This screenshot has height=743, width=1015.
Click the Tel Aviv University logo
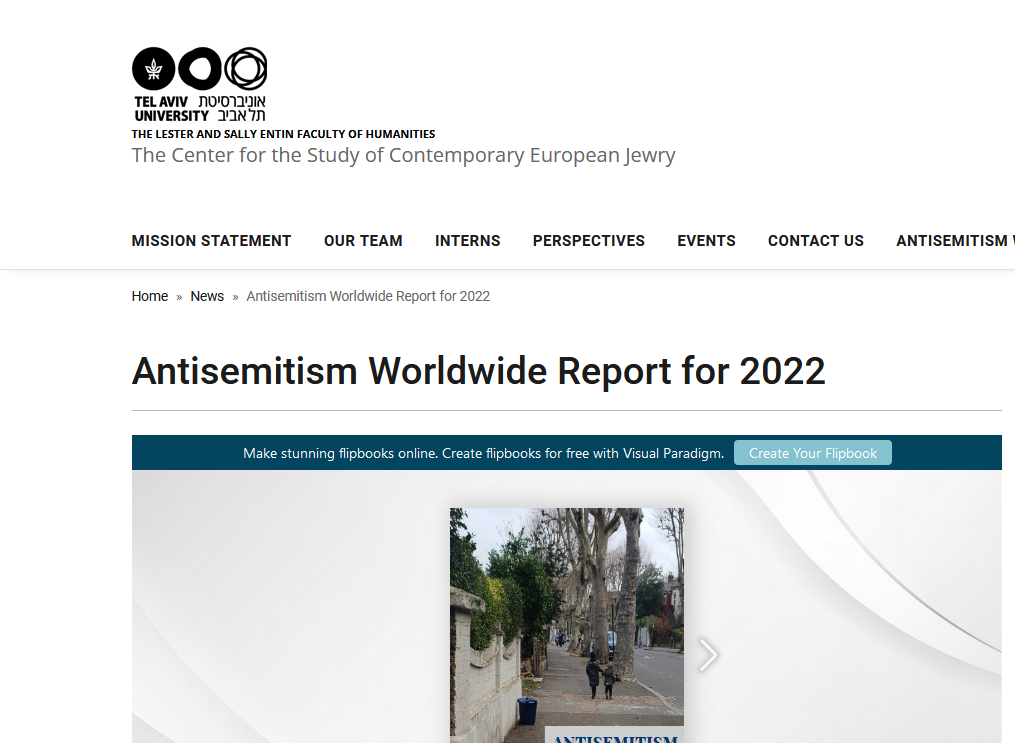pos(199,84)
